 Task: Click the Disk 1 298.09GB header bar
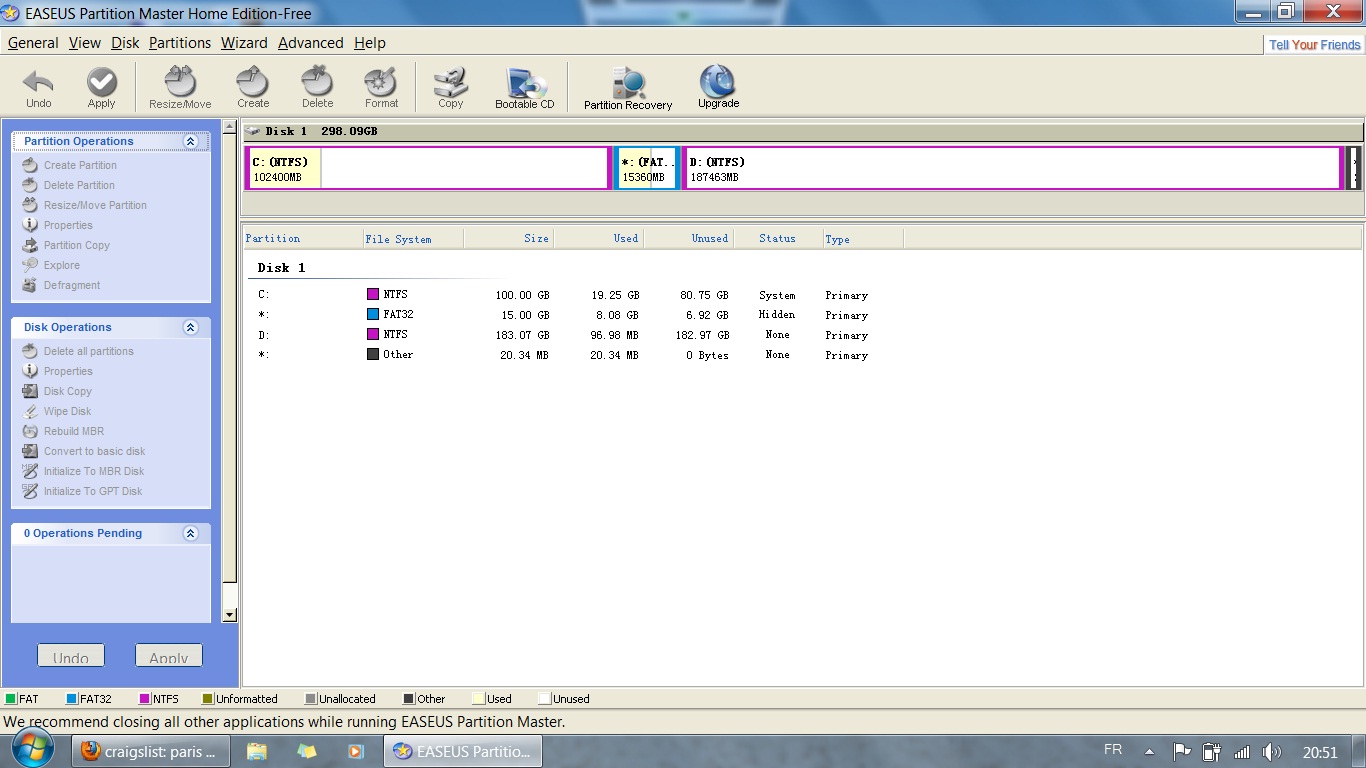(x=803, y=131)
